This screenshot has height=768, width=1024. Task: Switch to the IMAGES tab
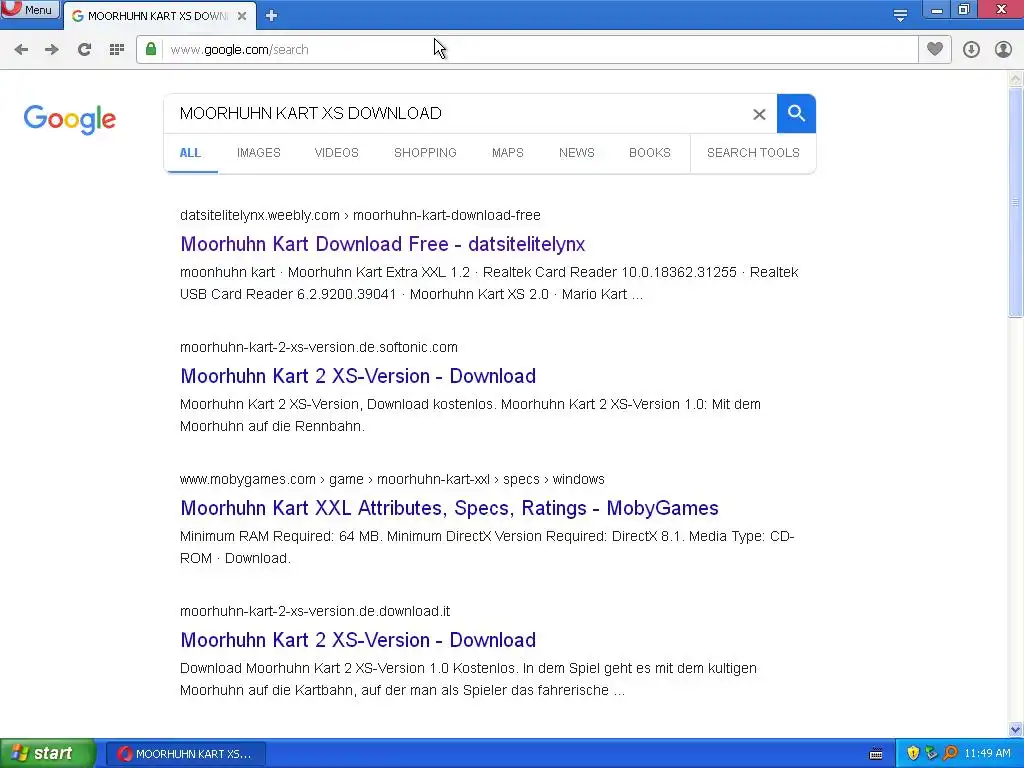pos(259,153)
